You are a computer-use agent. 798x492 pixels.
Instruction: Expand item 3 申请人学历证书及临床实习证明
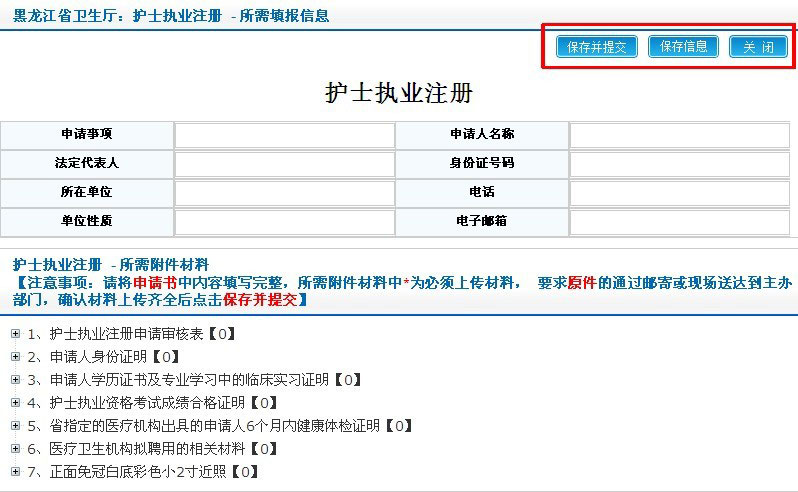[x=15, y=379]
